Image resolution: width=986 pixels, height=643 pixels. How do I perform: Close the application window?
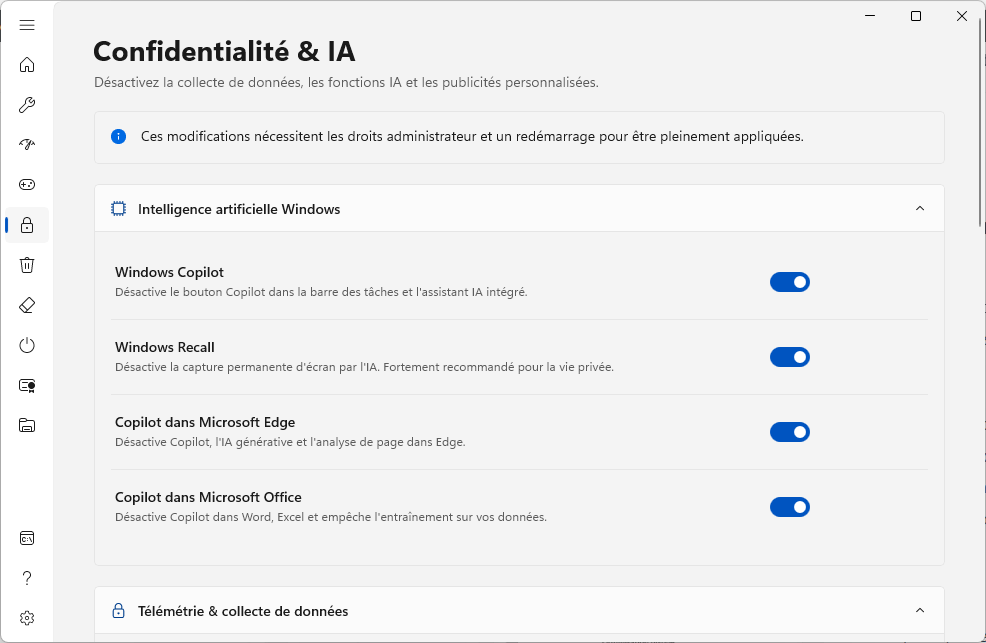click(x=961, y=16)
